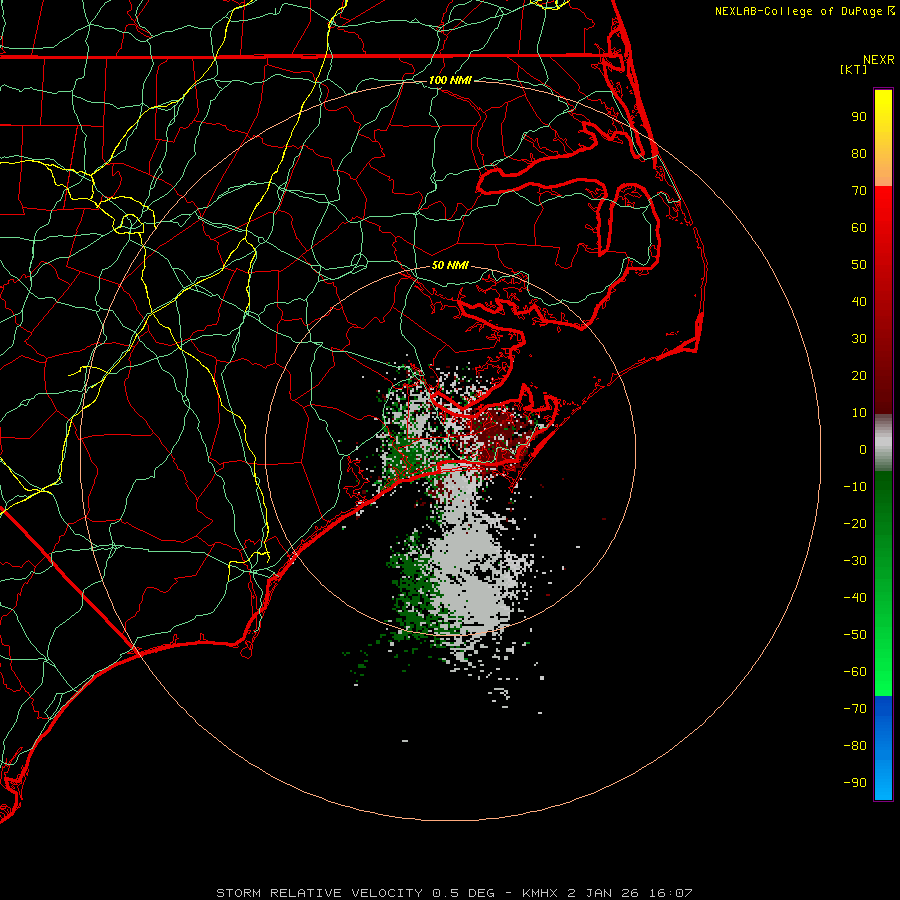Image resolution: width=900 pixels, height=900 pixels.
Task: Click the 100 NMI range ring label
Action: pyautogui.click(x=450, y=80)
